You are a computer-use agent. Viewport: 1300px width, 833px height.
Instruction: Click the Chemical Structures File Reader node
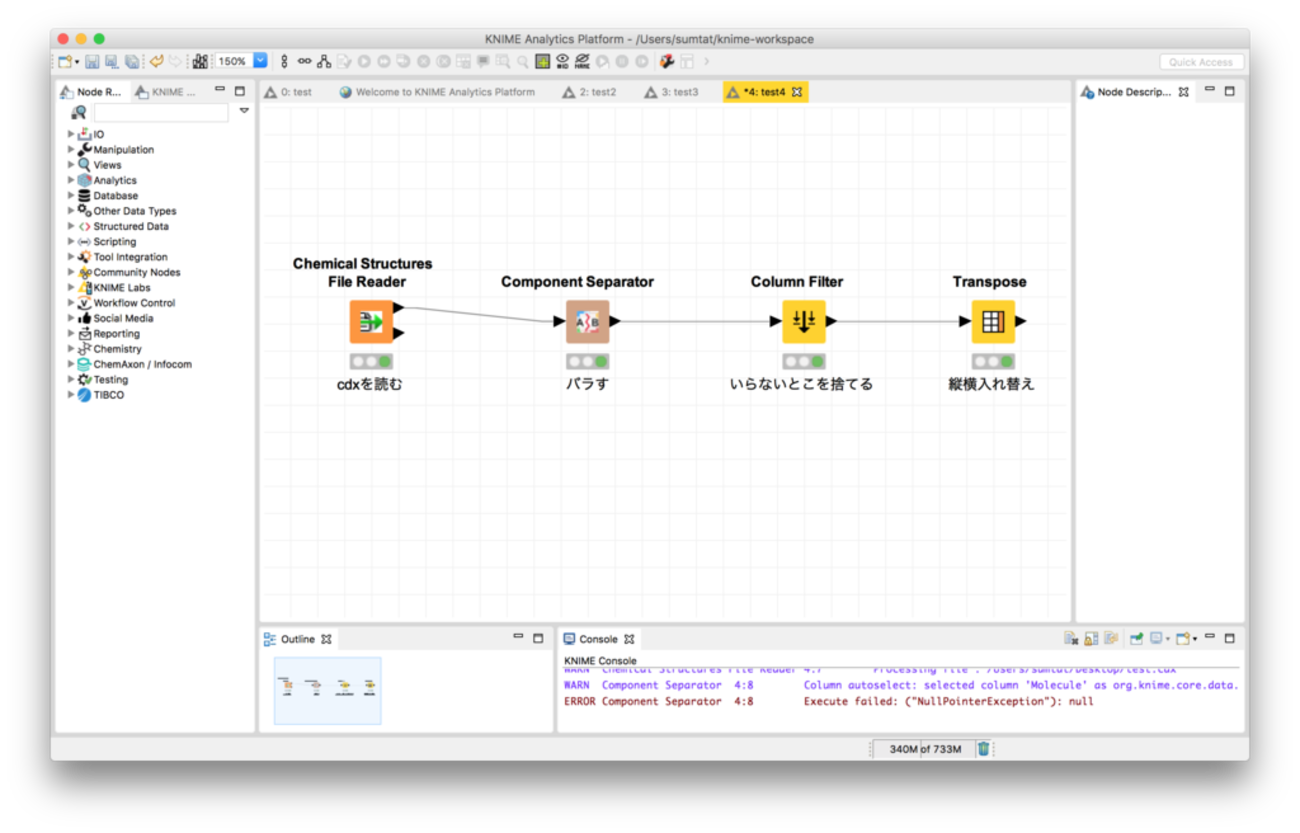point(371,322)
